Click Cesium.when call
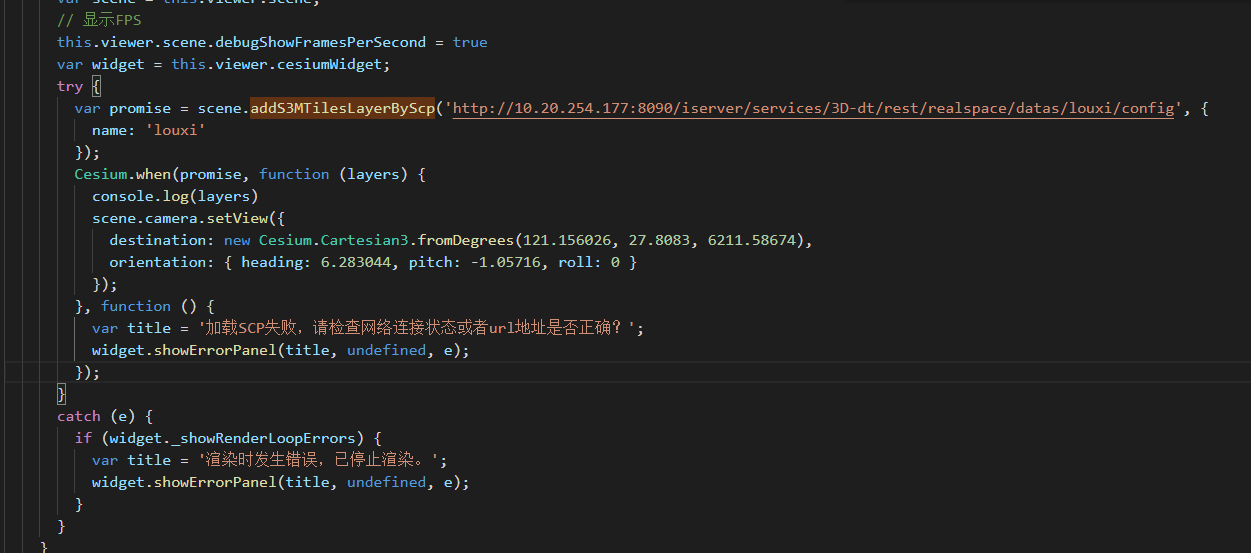 [122, 174]
